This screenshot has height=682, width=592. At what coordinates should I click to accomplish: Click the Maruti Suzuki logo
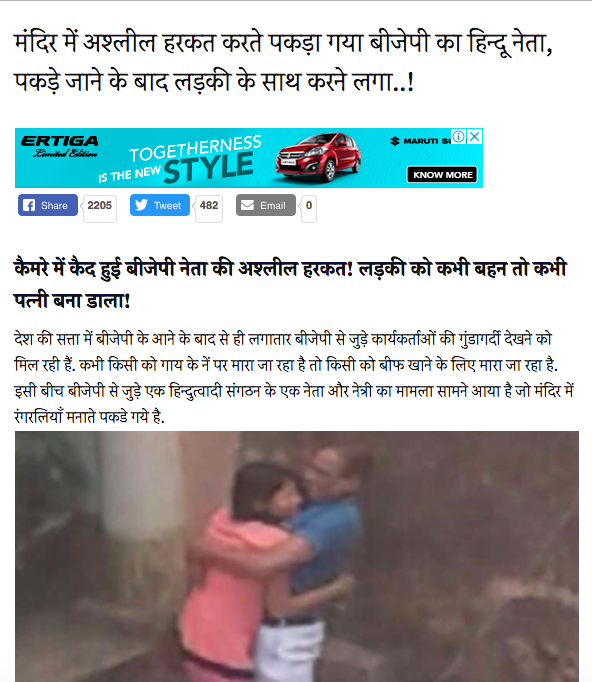click(420, 141)
